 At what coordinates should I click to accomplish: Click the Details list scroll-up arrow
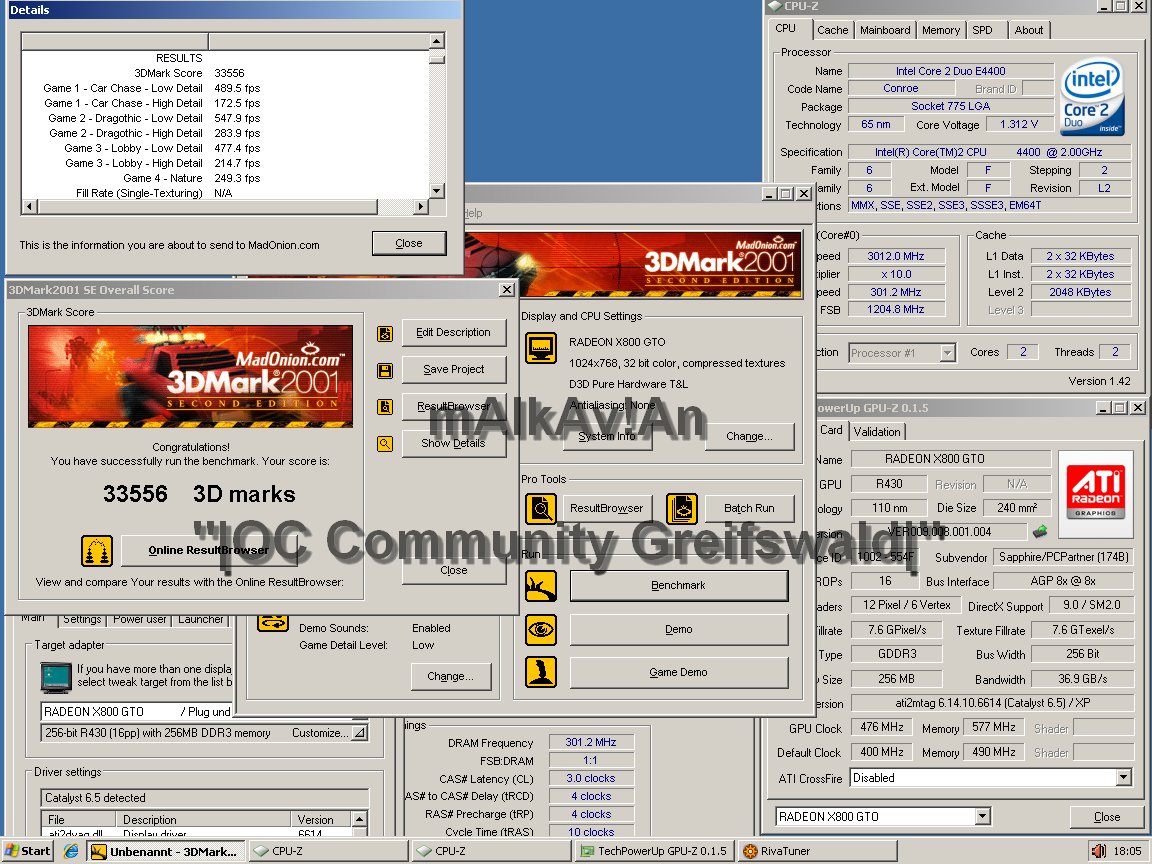coord(436,42)
